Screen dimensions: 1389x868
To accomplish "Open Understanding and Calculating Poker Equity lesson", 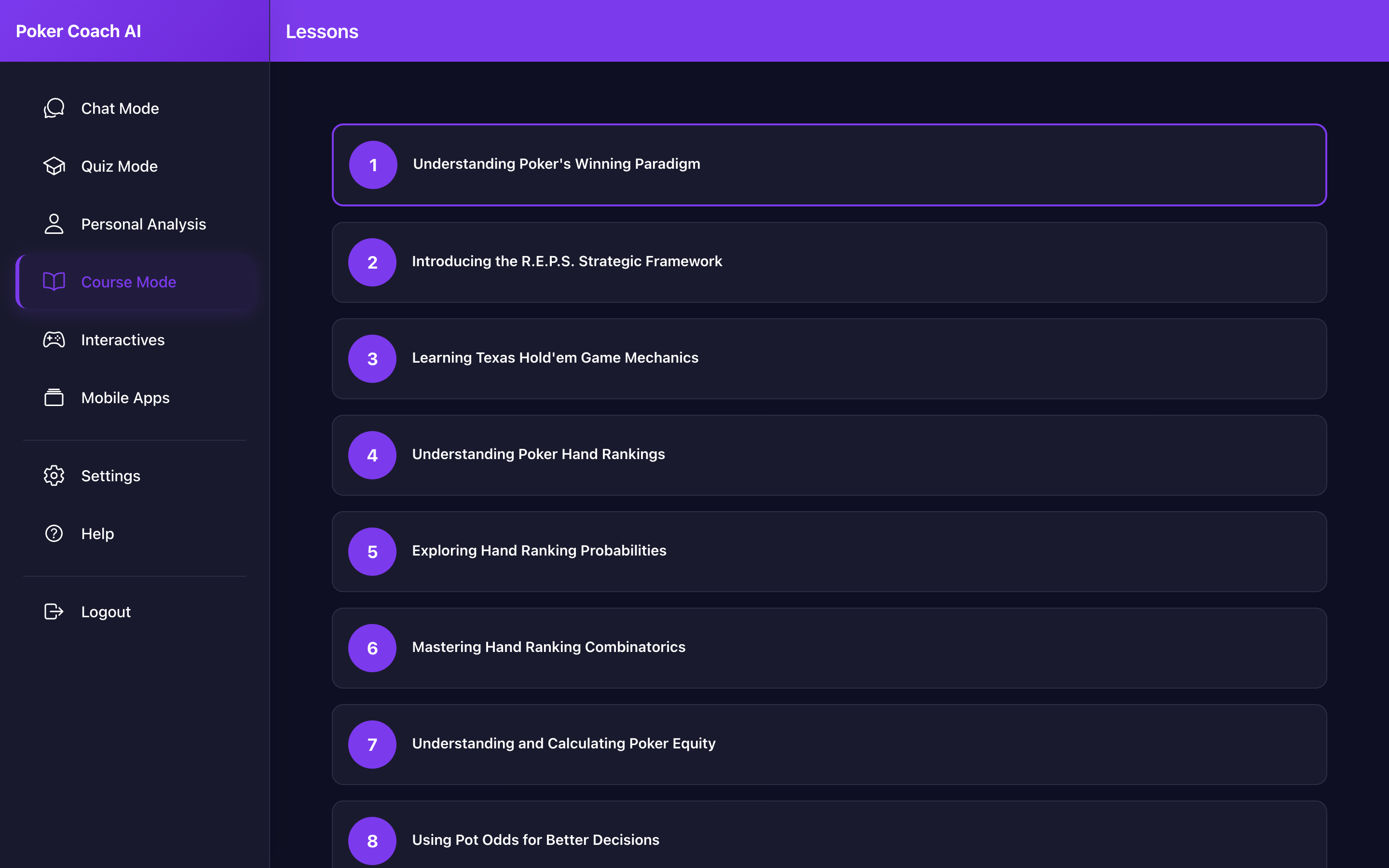I will (x=563, y=744).
